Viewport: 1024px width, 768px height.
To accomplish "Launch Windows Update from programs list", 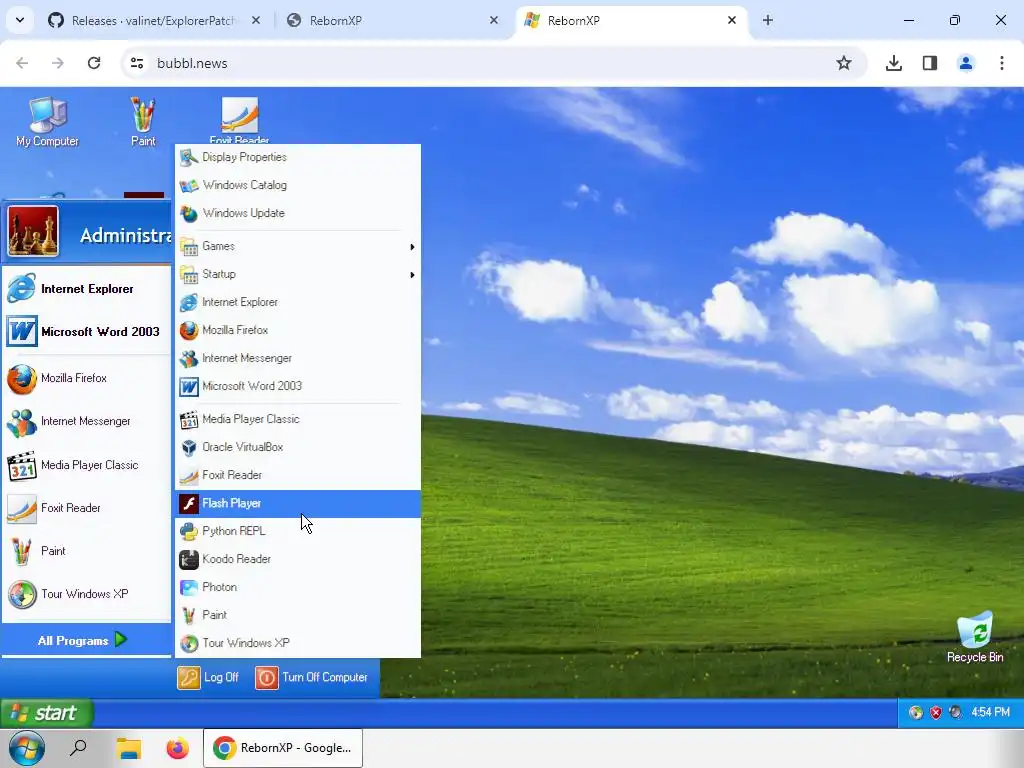I will pyautogui.click(x=298, y=214).
